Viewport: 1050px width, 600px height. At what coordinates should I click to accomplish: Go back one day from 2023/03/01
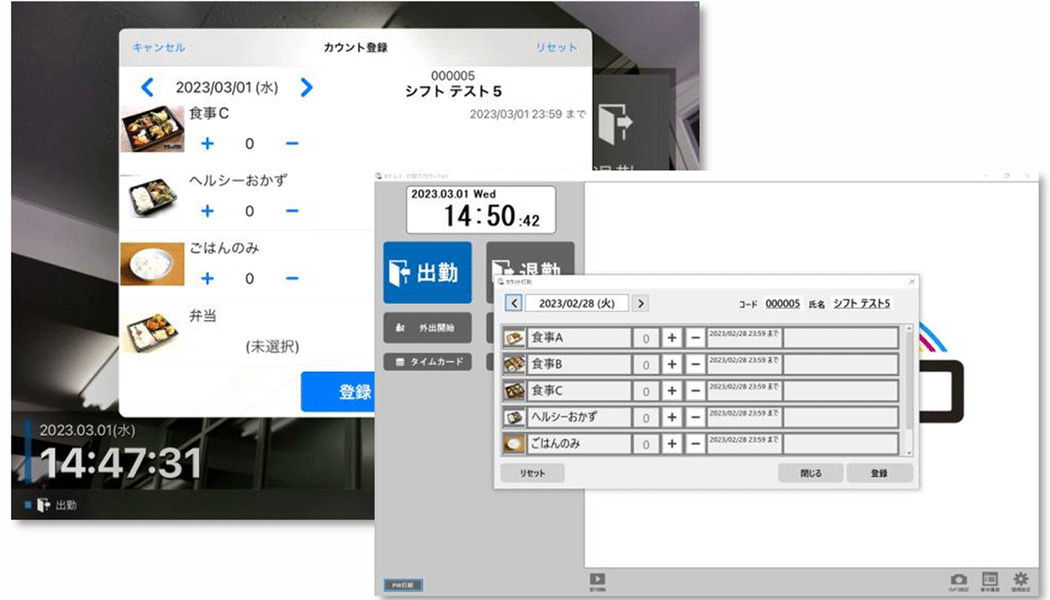pyautogui.click(x=147, y=88)
